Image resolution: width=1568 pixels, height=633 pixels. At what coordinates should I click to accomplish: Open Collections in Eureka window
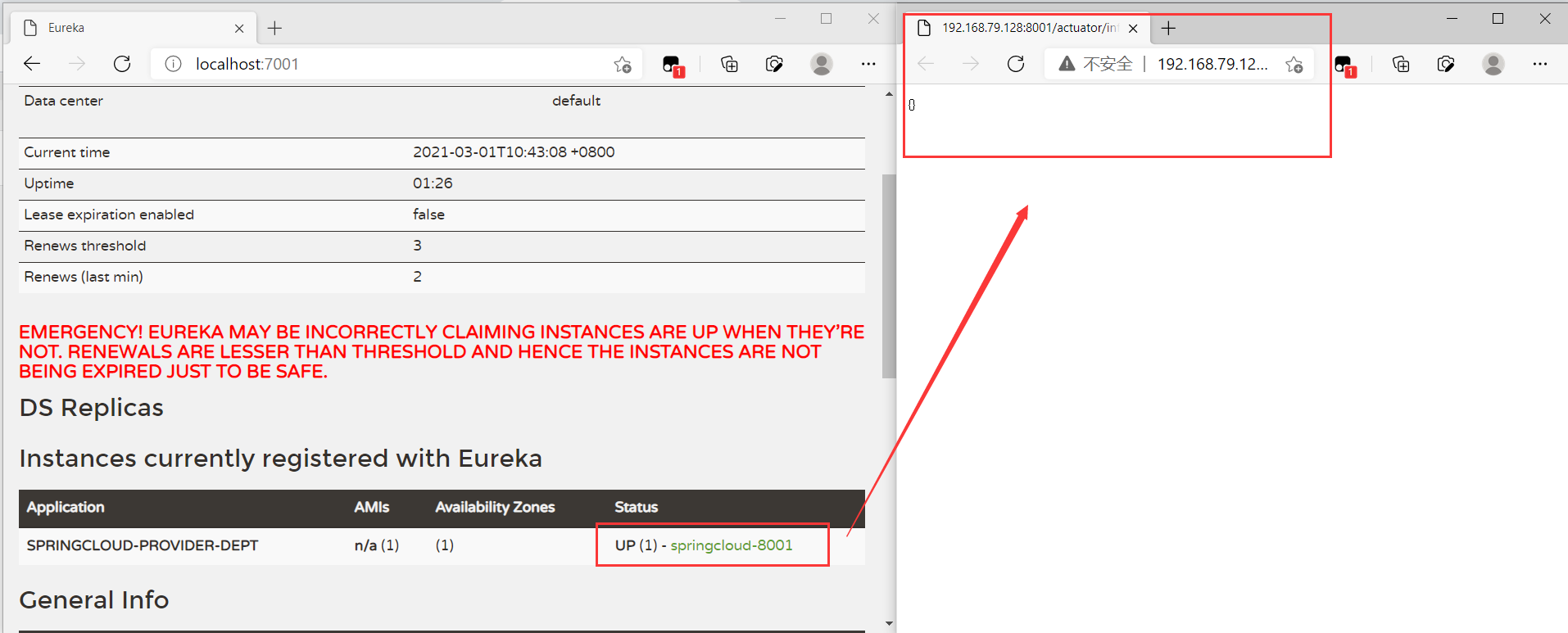[x=729, y=64]
